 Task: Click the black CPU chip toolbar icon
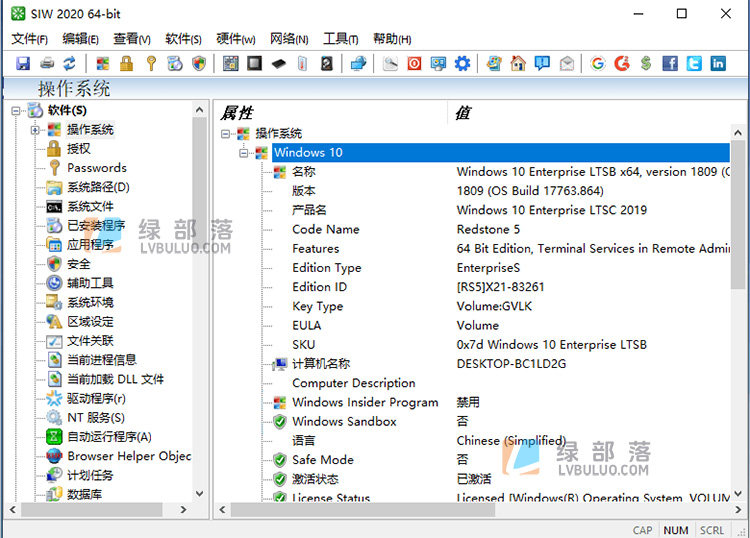pyautogui.click(x=254, y=63)
